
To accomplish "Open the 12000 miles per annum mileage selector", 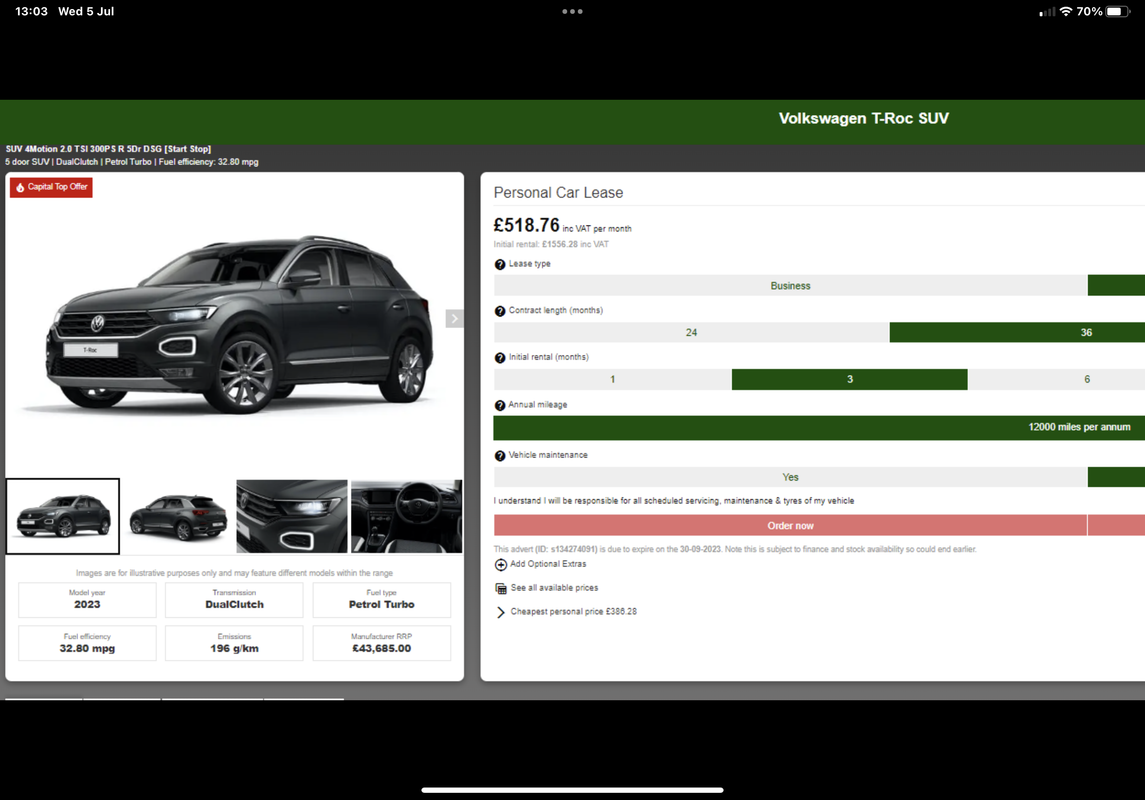I will pyautogui.click(x=819, y=427).
